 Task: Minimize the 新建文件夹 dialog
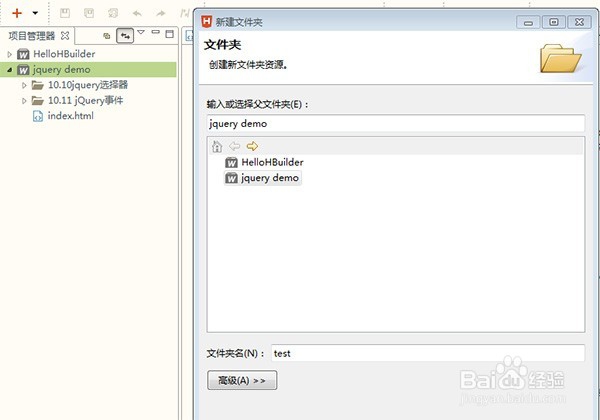528,22
